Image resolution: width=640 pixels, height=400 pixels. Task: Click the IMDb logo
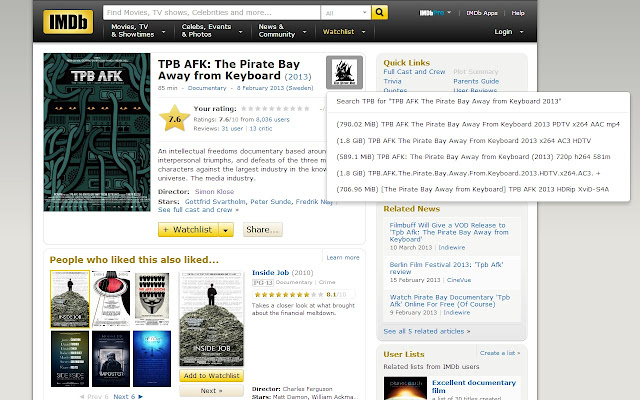68,22
